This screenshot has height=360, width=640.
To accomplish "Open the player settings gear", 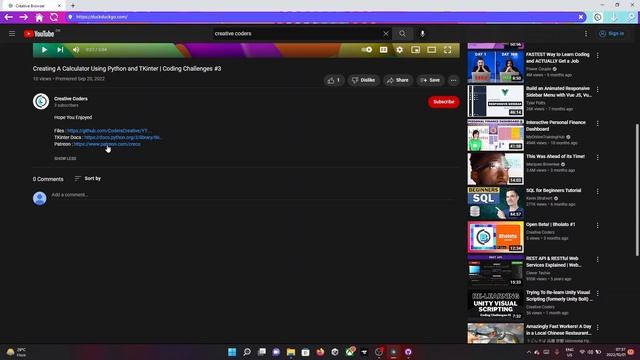I will pyautogui.click(x=400, y=50).
